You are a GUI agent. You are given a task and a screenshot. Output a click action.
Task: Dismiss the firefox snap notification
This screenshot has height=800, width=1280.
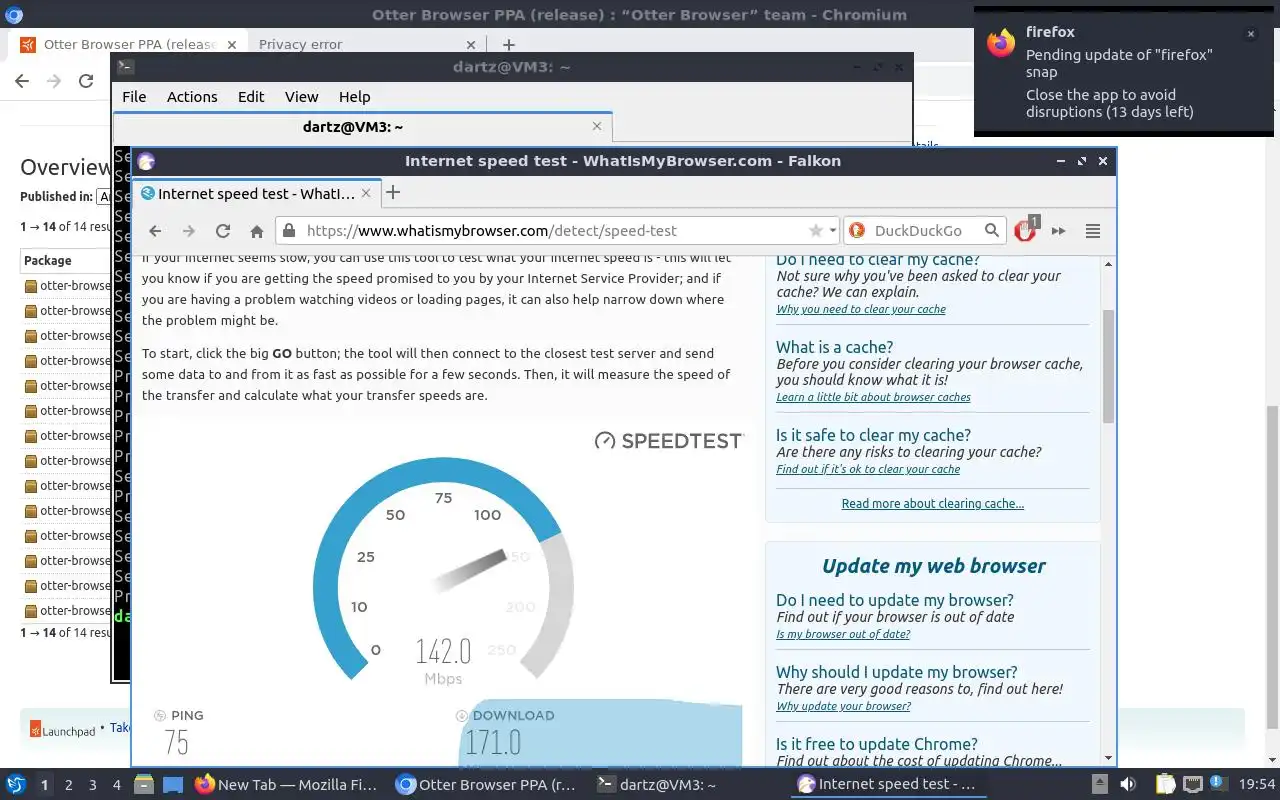[1250, 34]
